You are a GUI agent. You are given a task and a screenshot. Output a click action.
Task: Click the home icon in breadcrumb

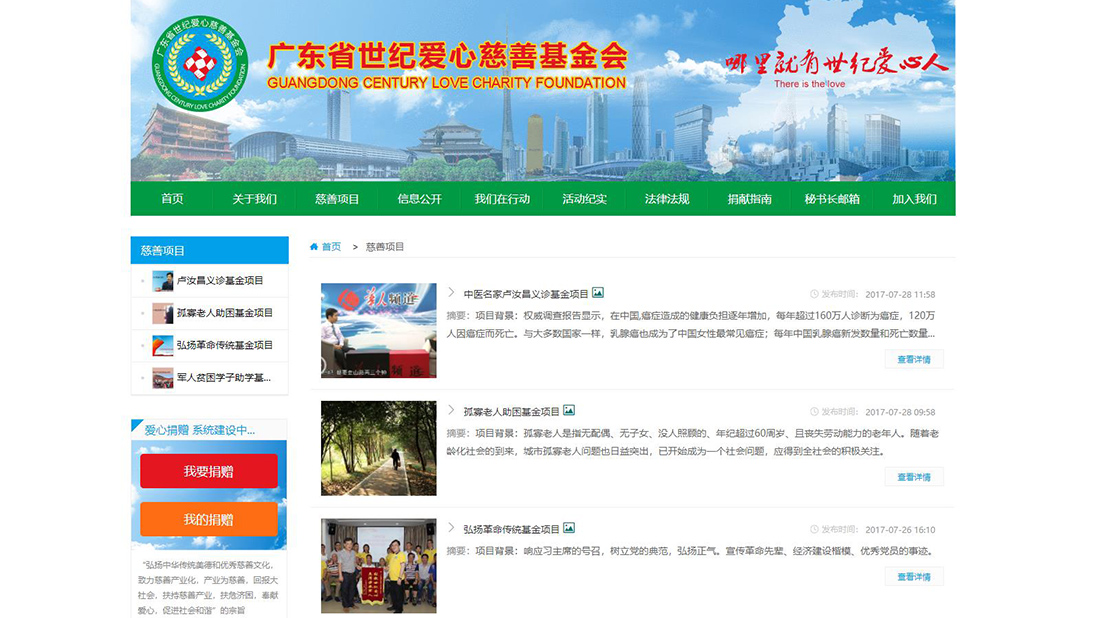(x=314, y=247)
